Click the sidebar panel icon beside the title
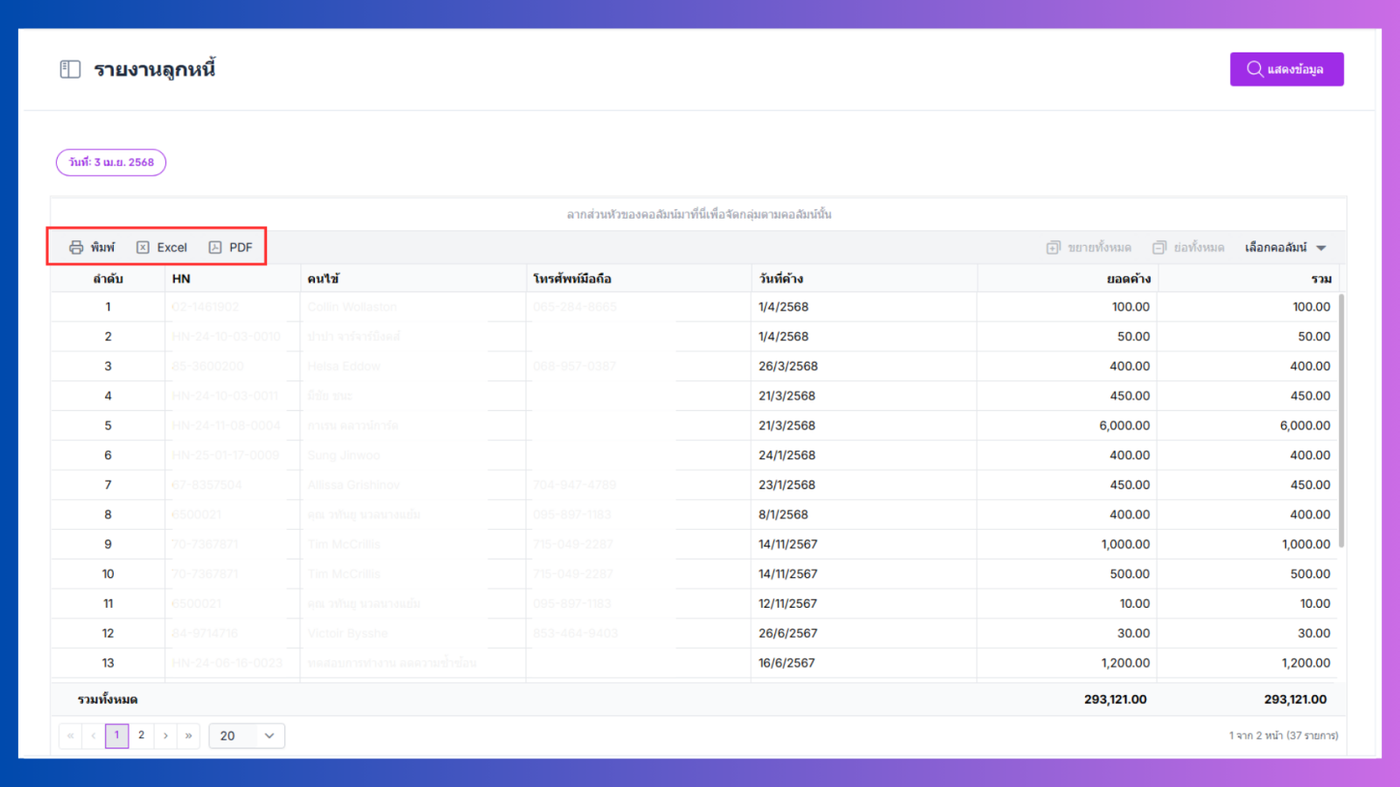The width and height of the screenshot is (1400, 787). [70, 69]
